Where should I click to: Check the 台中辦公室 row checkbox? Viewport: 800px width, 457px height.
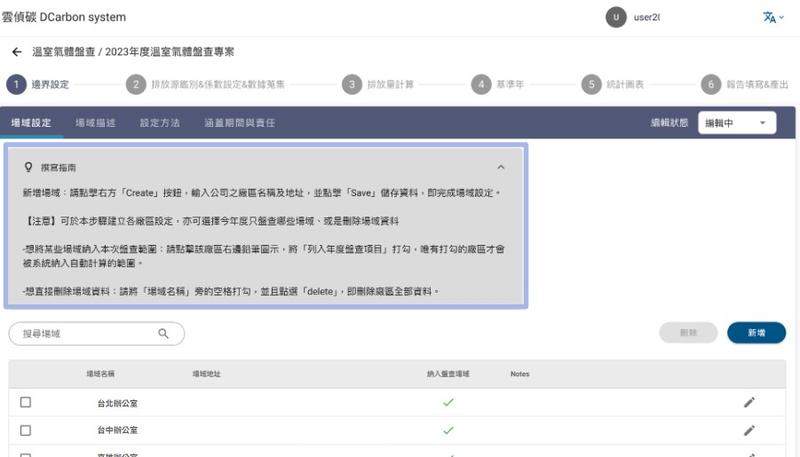26,430
